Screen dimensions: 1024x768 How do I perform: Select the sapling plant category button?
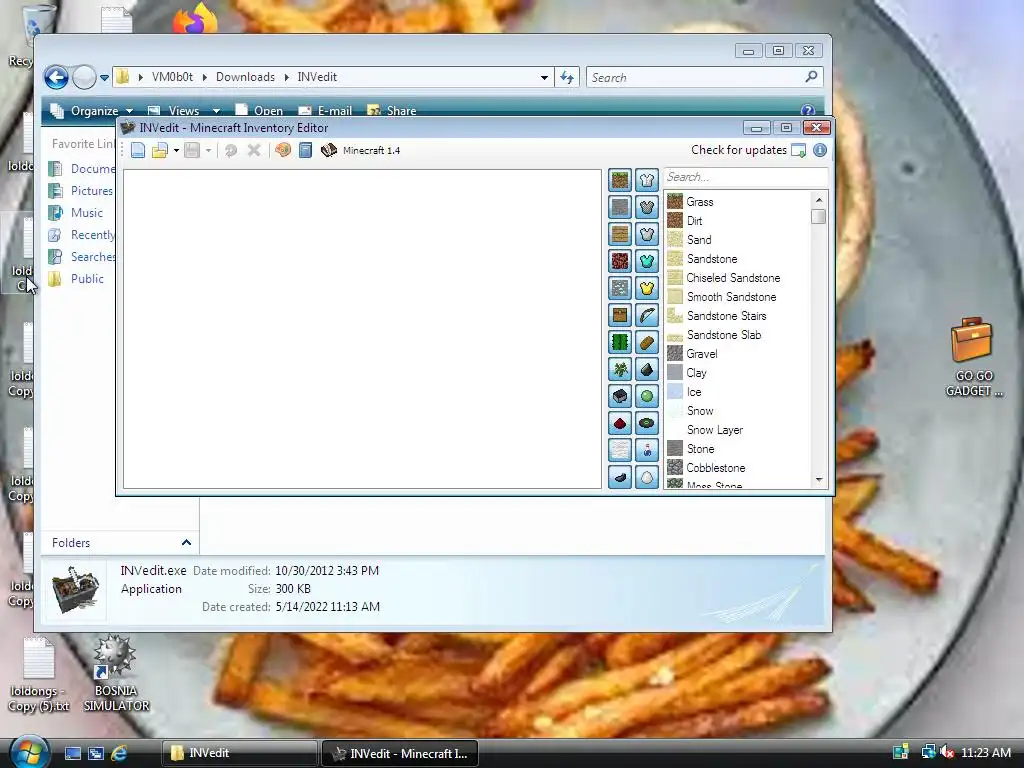[x=620, y=369]
